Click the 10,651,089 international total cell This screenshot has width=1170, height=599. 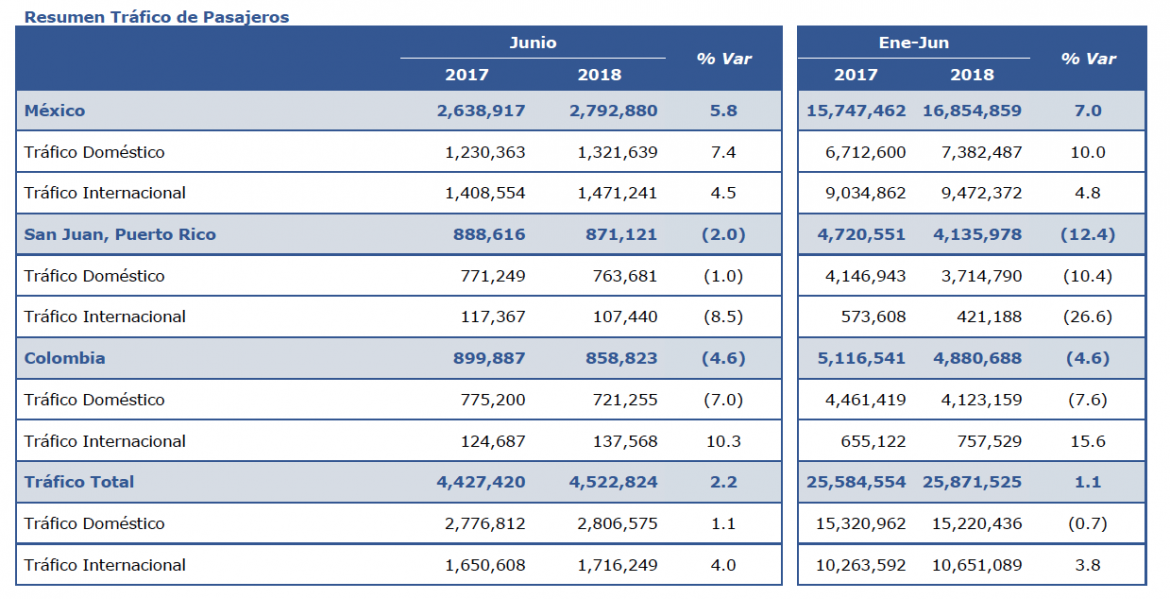click(x=977, y=565)
